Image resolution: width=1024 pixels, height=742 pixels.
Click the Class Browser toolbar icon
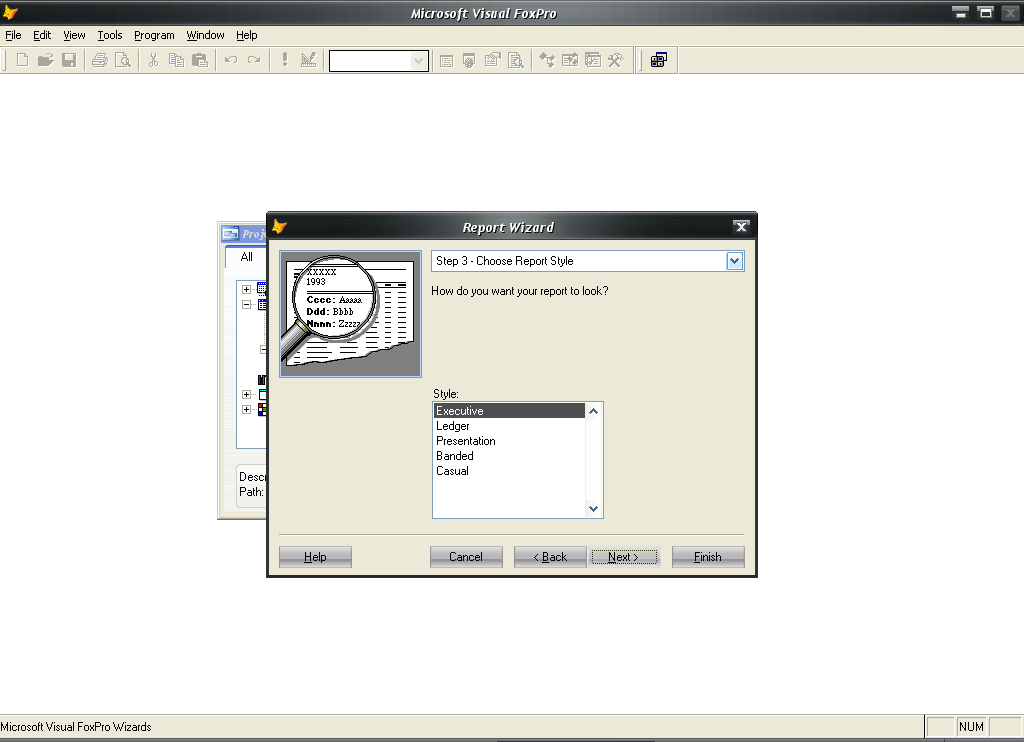pyautogui.click(x=547, y=61)
